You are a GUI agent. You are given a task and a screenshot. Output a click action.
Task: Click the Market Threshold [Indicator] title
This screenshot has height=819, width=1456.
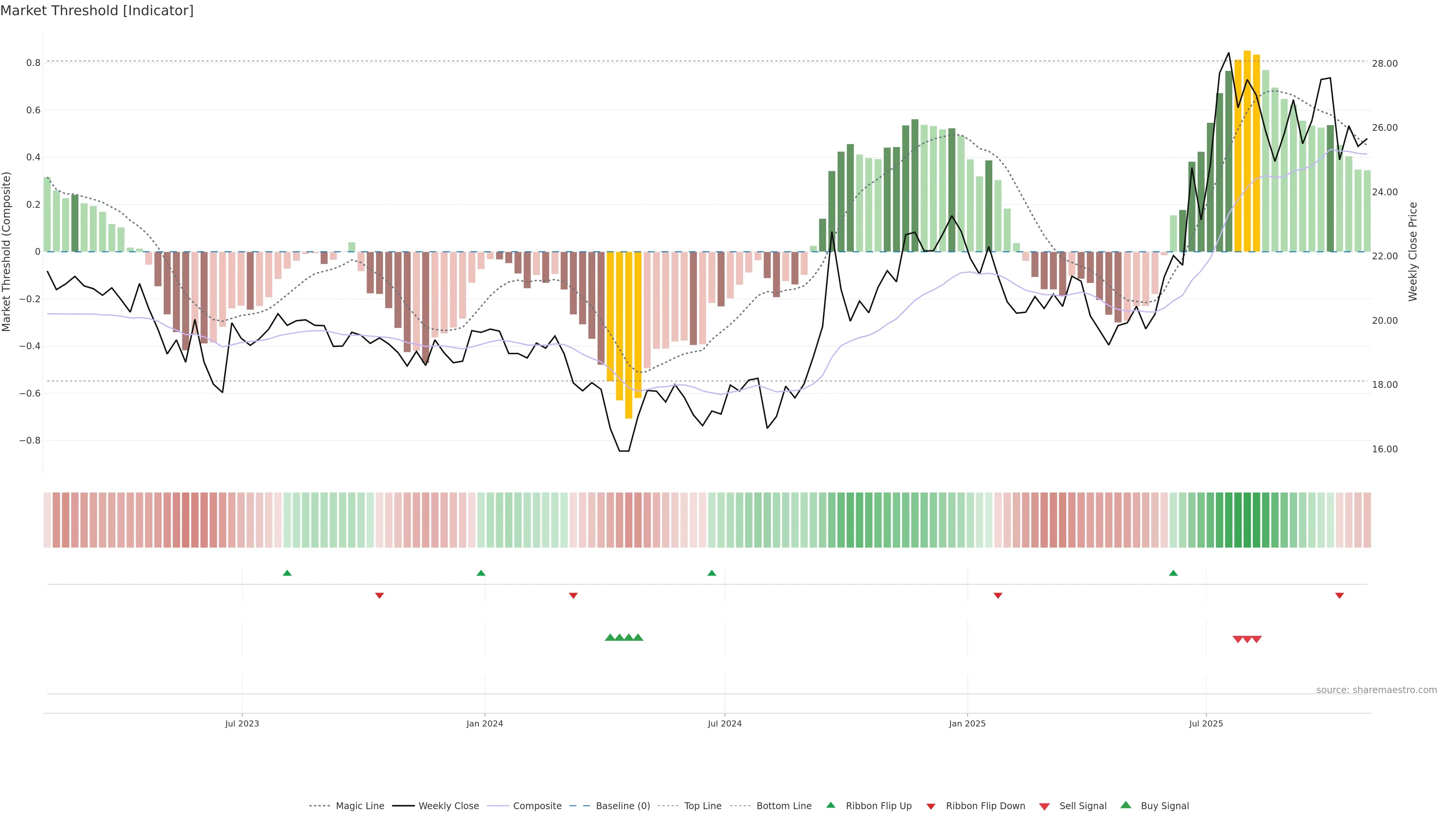(x=97, y=11)
